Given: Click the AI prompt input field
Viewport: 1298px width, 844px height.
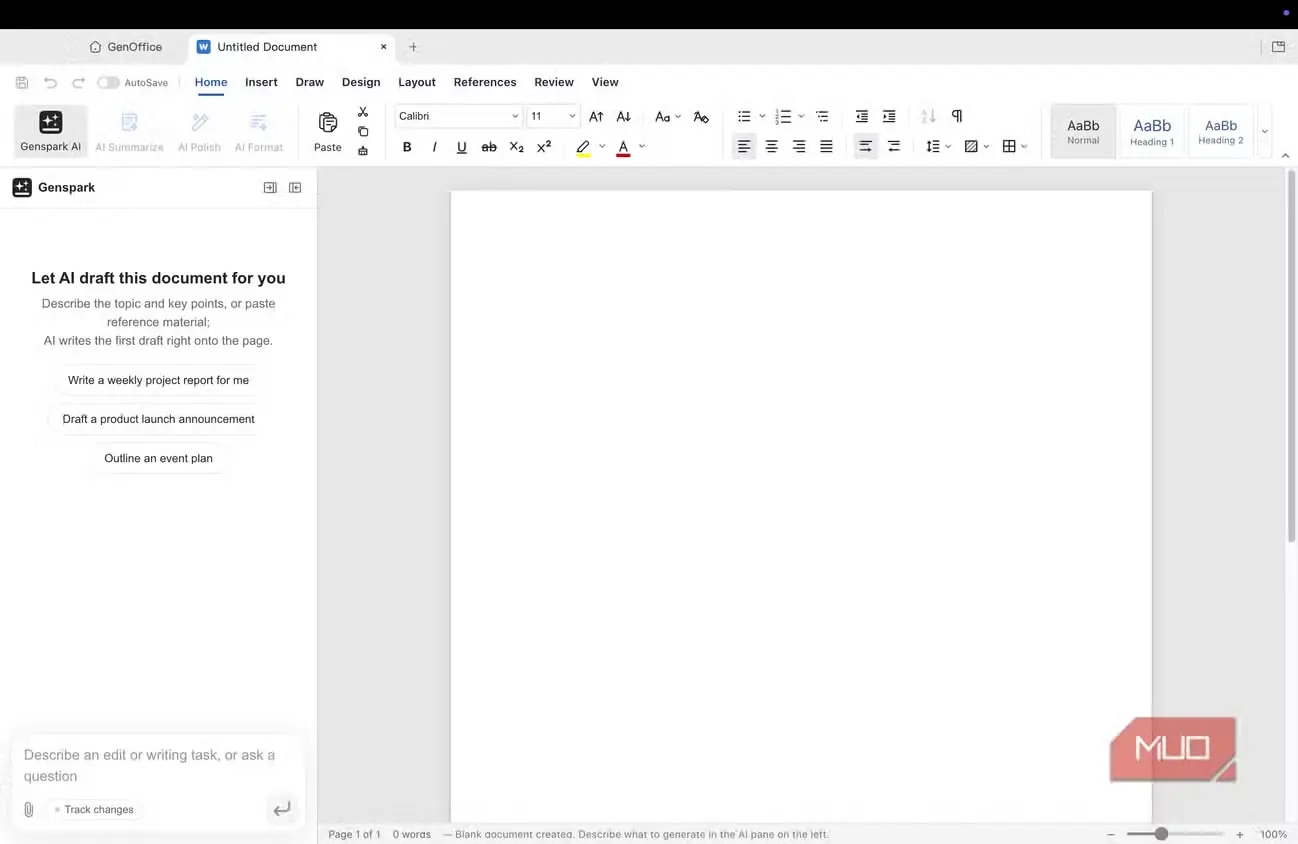Looking at the screenshot, I should (150, 765).
